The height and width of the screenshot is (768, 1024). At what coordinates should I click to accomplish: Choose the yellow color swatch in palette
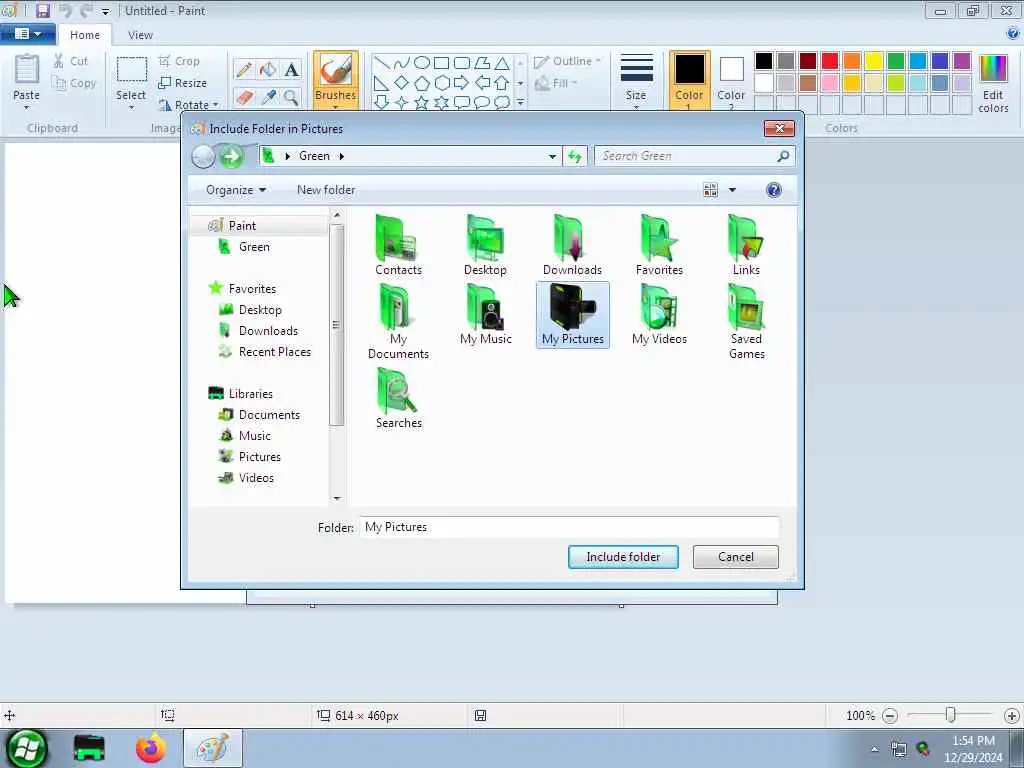point(873,61)
